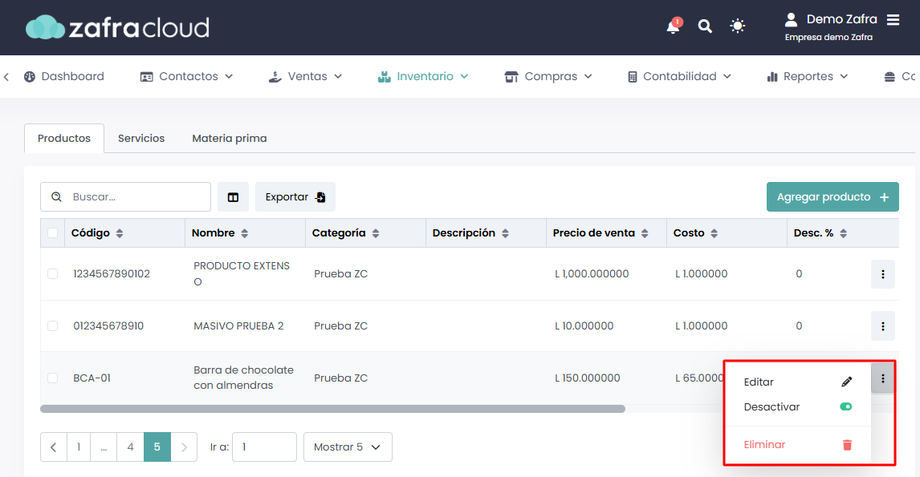Select current page 5
The height and width of the screenshot is (477, 920).
[x=157, y=447]
